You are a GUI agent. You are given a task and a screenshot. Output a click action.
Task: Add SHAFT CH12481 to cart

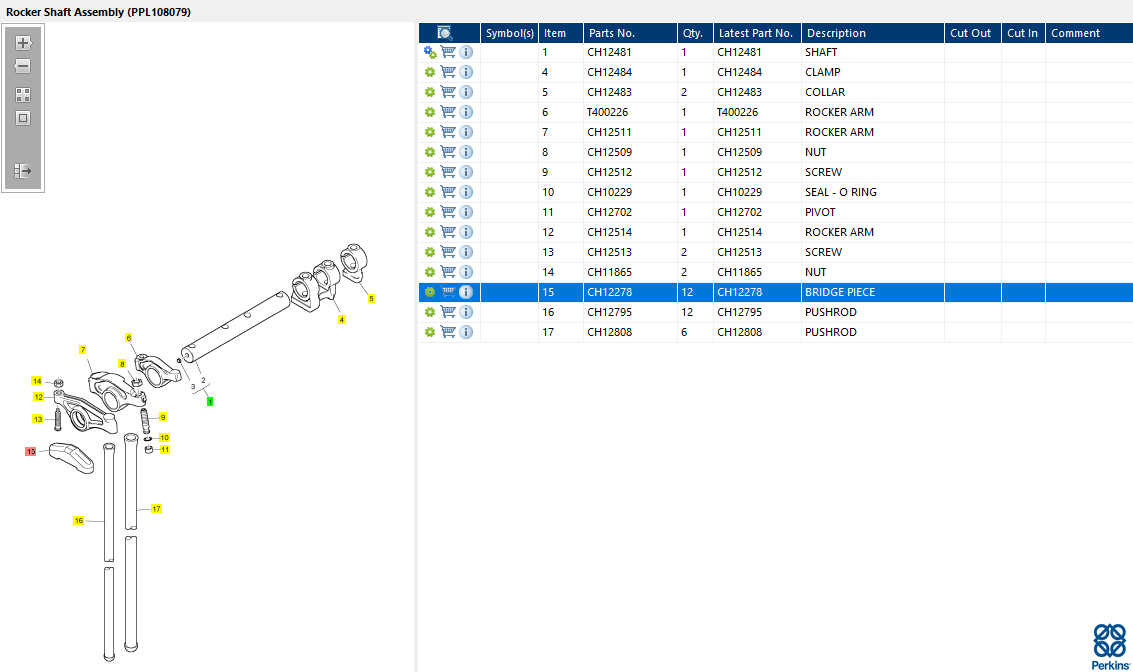pos(448,52)
